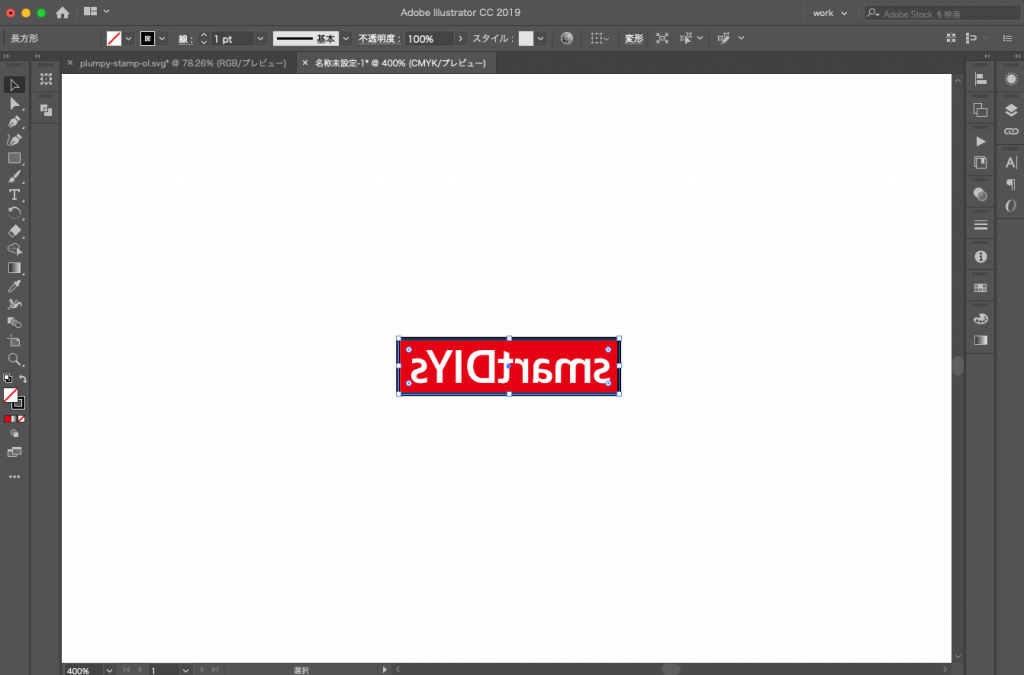Viewport: 1024px width, 675px height.
Task: Select the Paintbrush tool
Action: pyautogui.click(x=14, y=176)
